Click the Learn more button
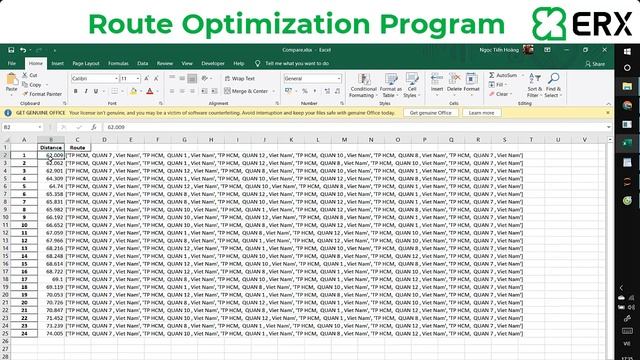The width and height of the screenshot is (640, 360). tap(481, 113)
